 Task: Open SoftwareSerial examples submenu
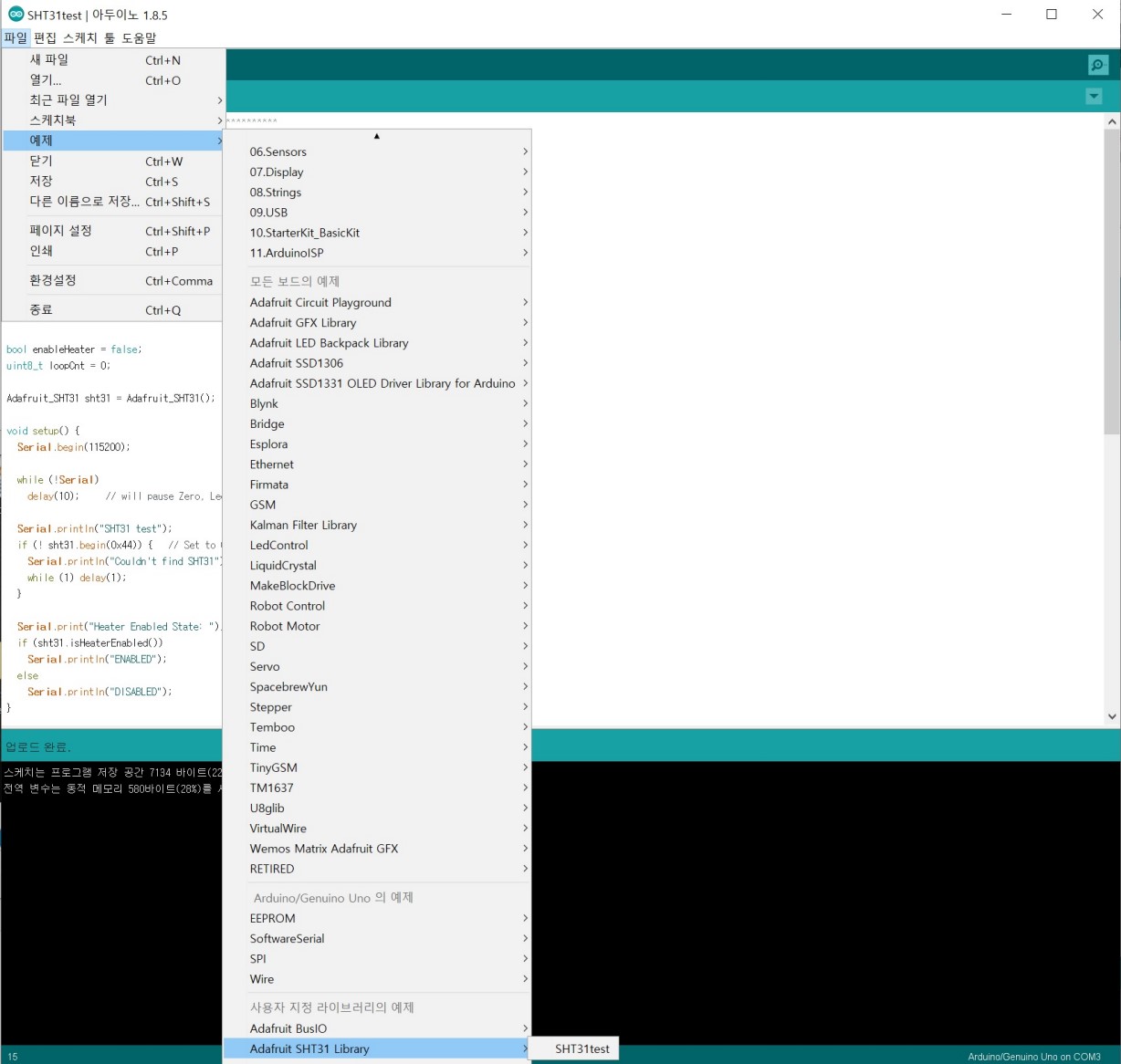click(x=377, y=938)
